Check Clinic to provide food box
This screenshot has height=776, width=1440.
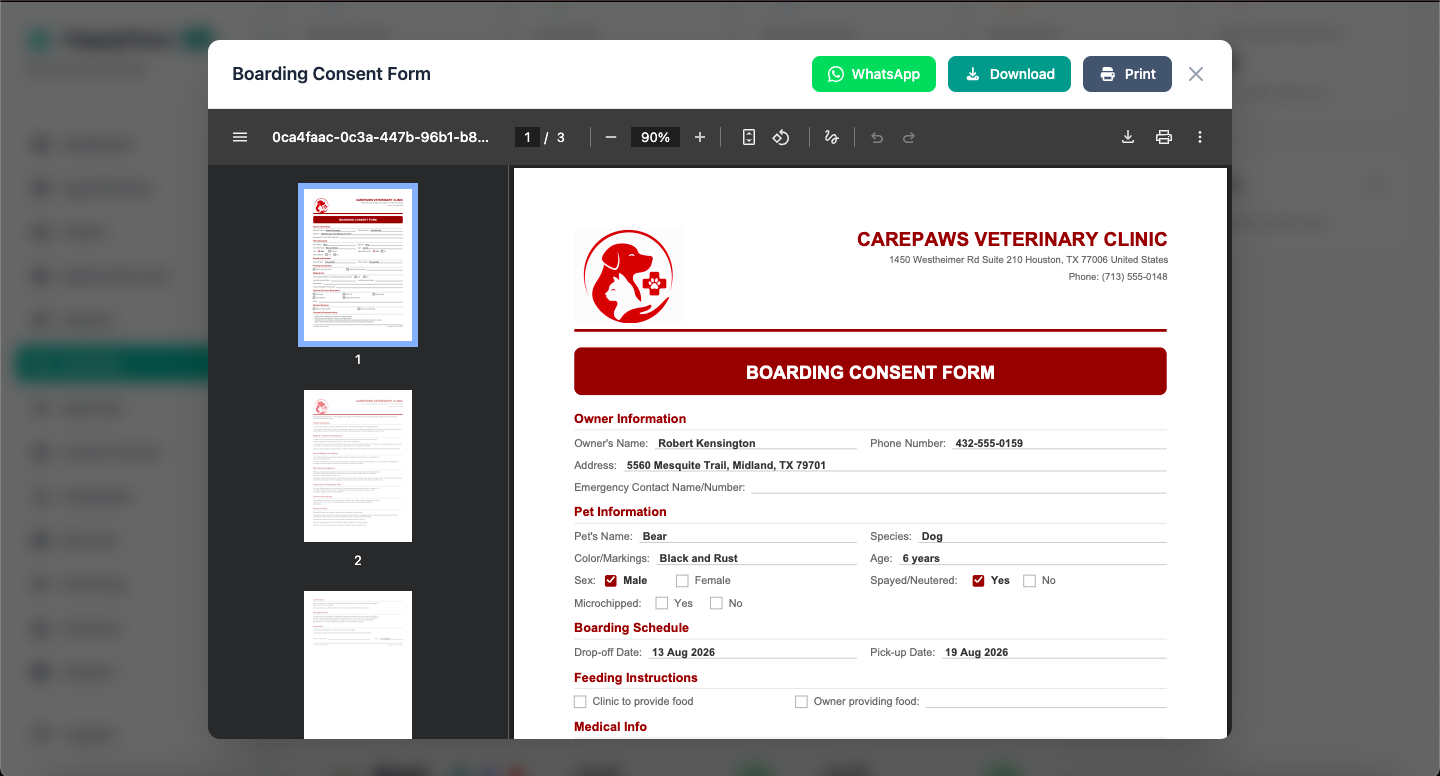tap(580, 702)
